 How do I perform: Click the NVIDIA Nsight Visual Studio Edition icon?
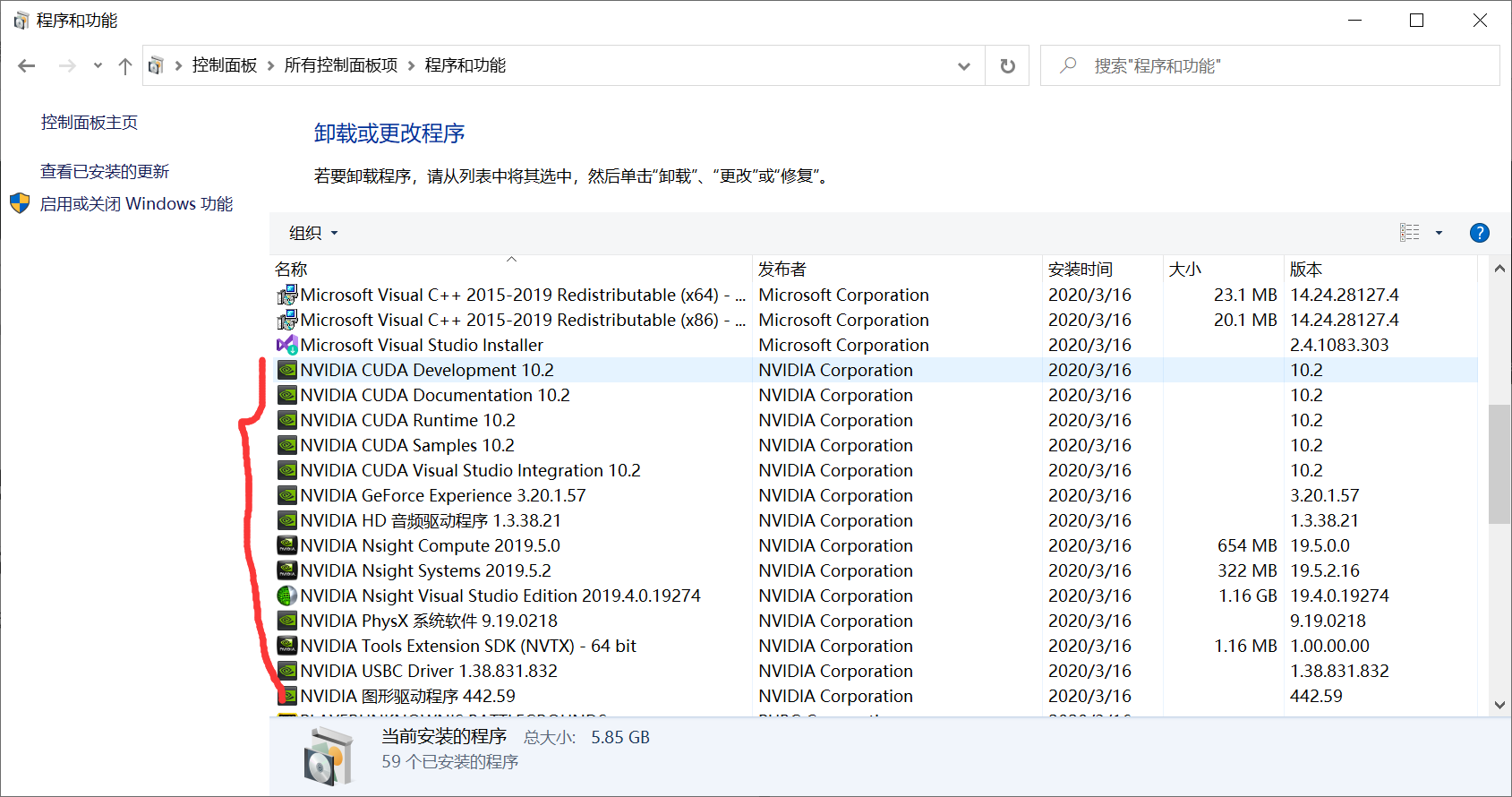286,596
